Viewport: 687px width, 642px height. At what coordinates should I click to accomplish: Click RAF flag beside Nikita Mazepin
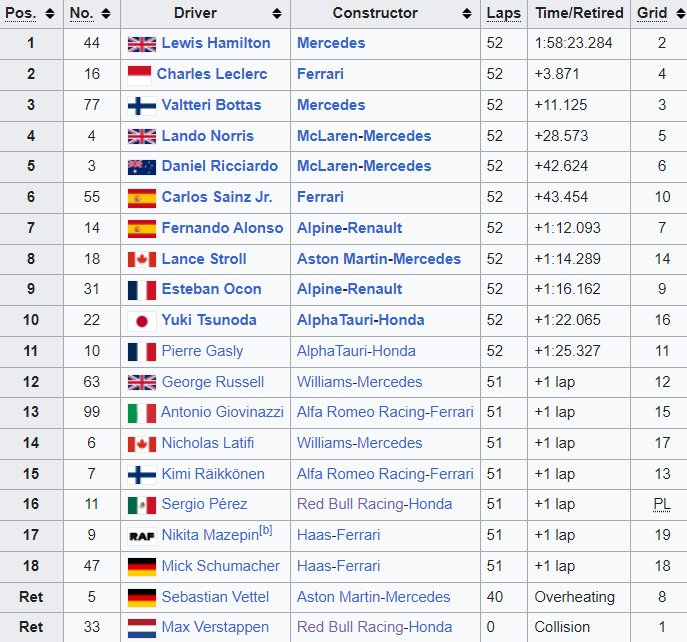pos(142,536)
